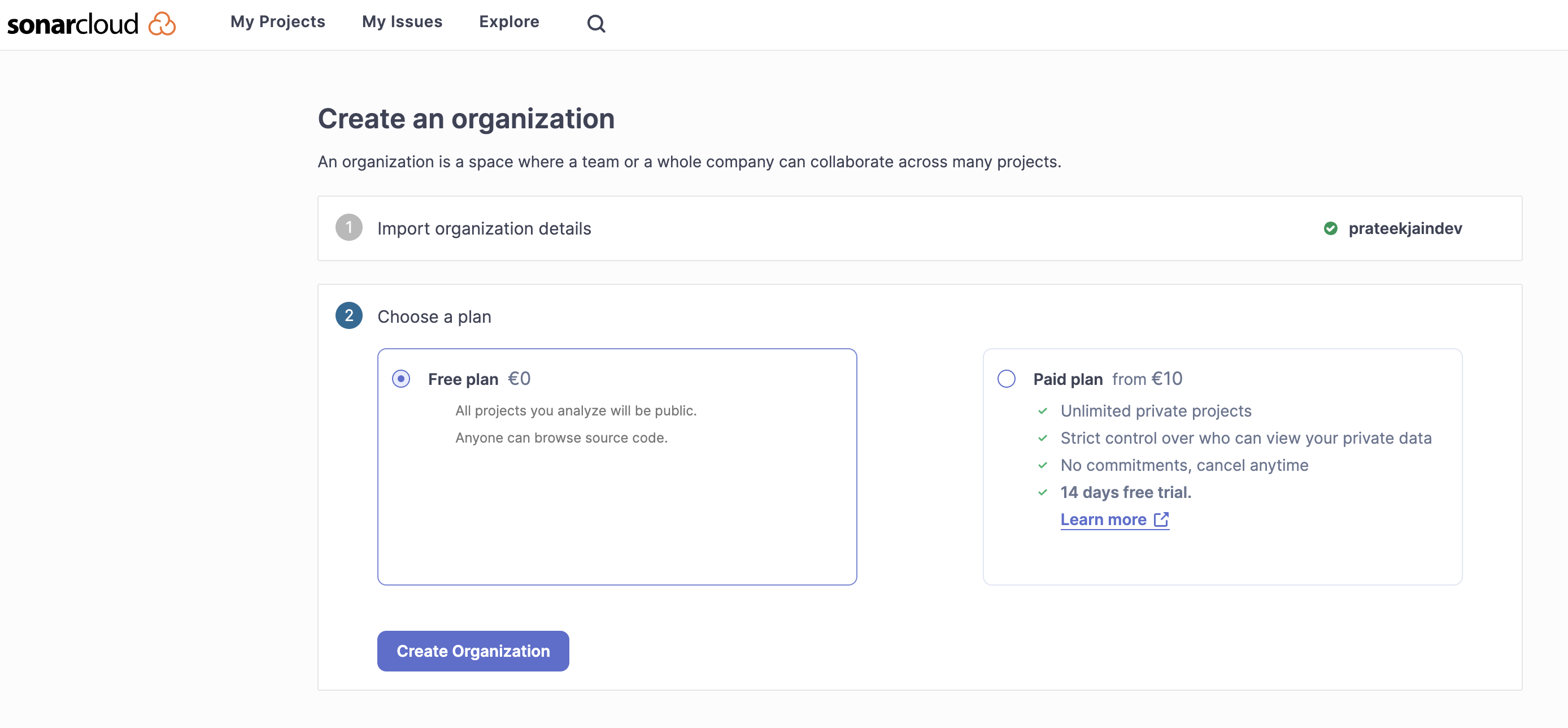
Task: Click the Choose a plan heading
Action: [x=434, y=316]
